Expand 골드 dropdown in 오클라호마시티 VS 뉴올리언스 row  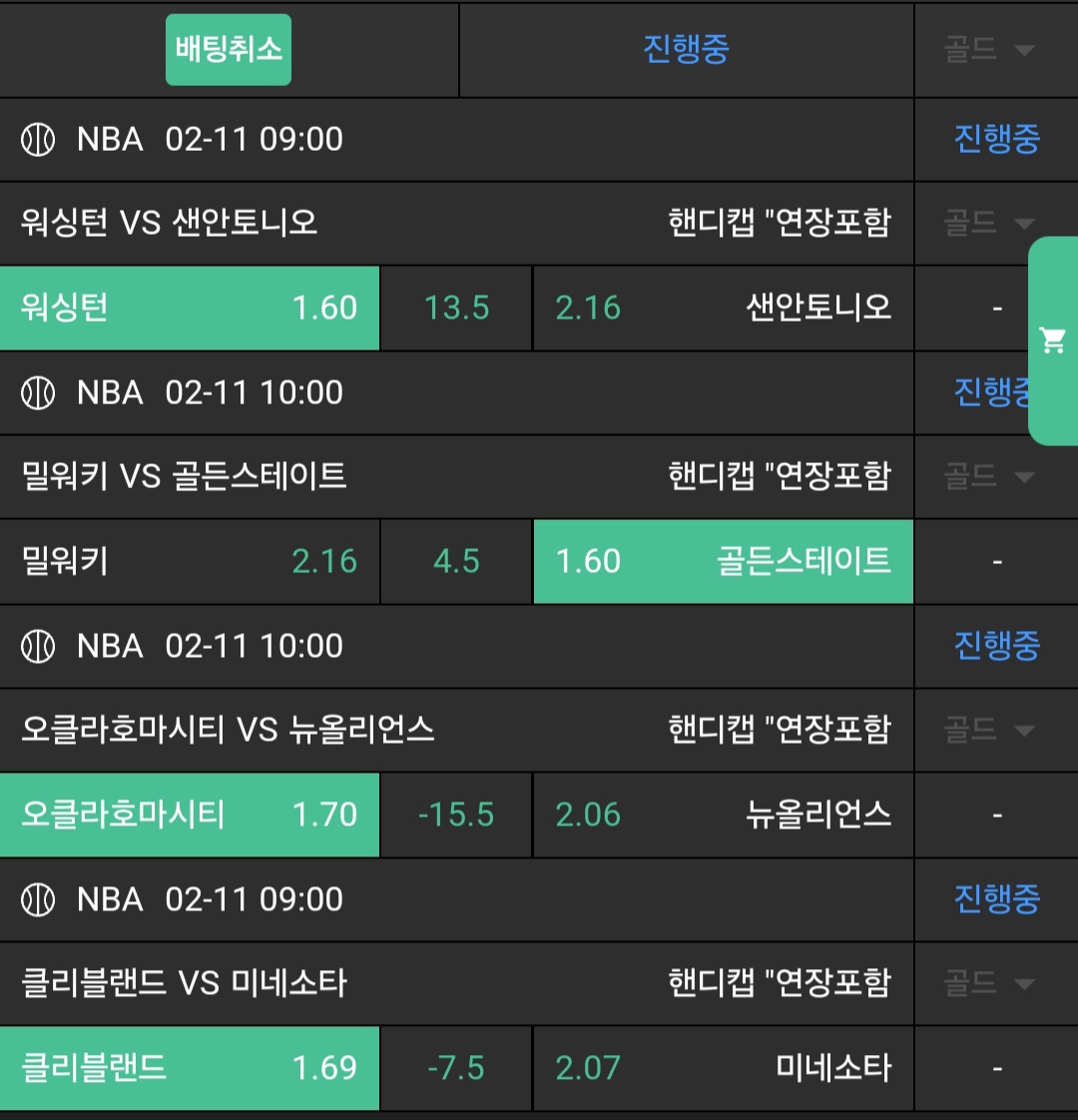pos(988,731)
